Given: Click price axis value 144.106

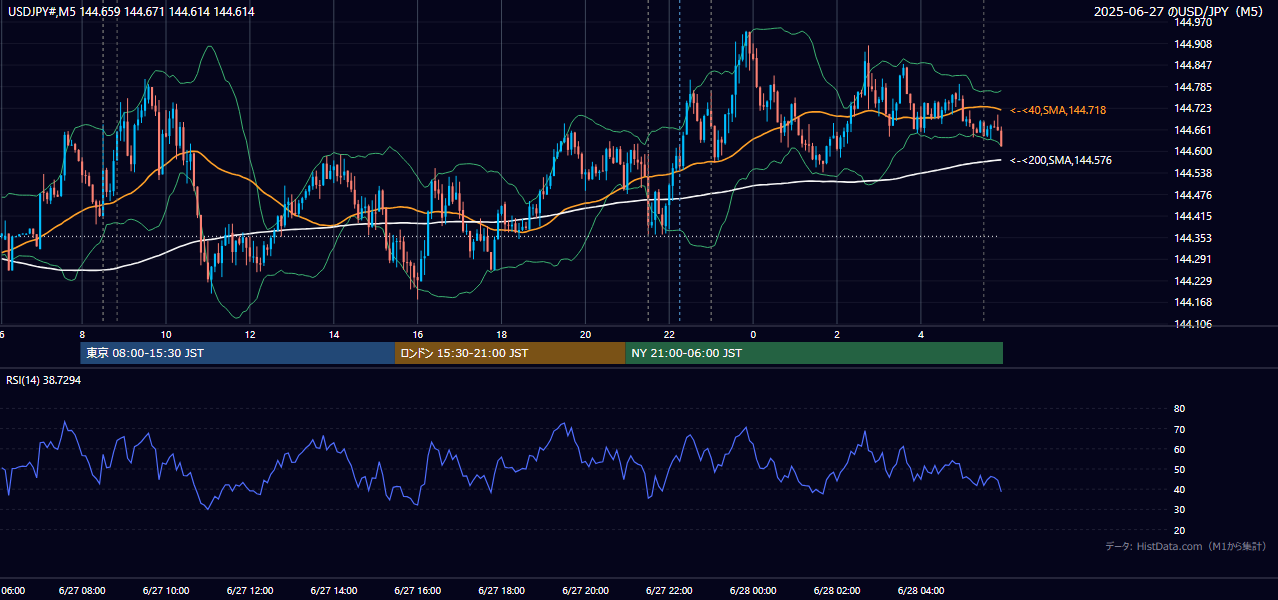Looking at the screenshot, I should pyautogui.click(x=1192, y=324).
